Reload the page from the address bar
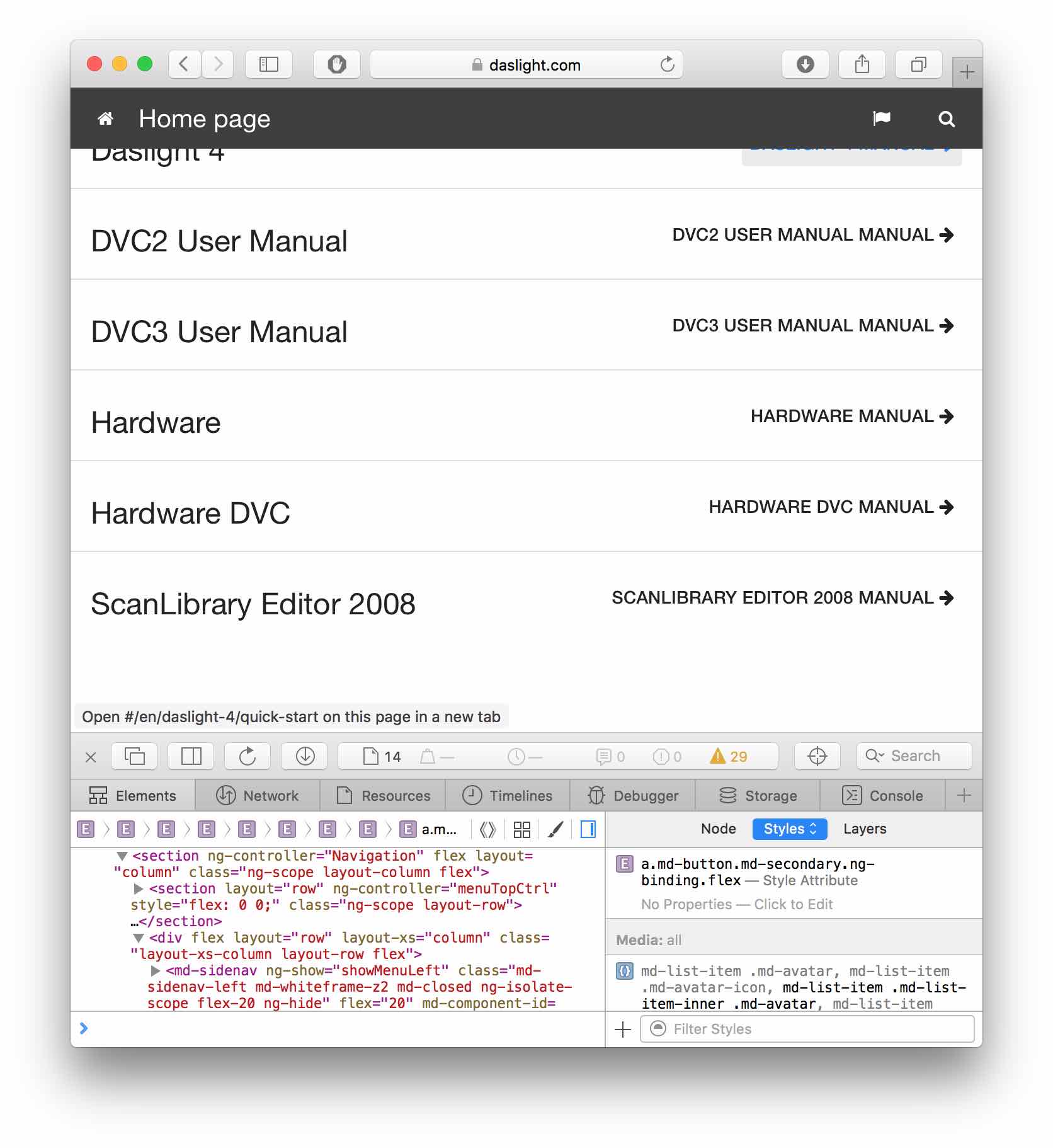The height and width of the screenshot is (1148, 1053). pyautogui.click(x=667, y=64)
